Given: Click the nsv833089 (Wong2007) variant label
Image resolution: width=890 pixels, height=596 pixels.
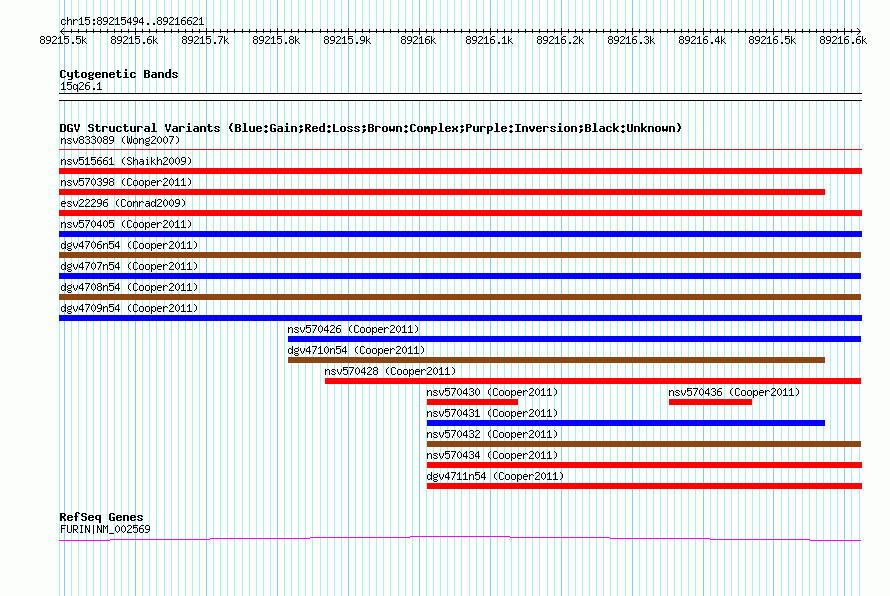Looking at the screenshot, I should coord(120,140).
